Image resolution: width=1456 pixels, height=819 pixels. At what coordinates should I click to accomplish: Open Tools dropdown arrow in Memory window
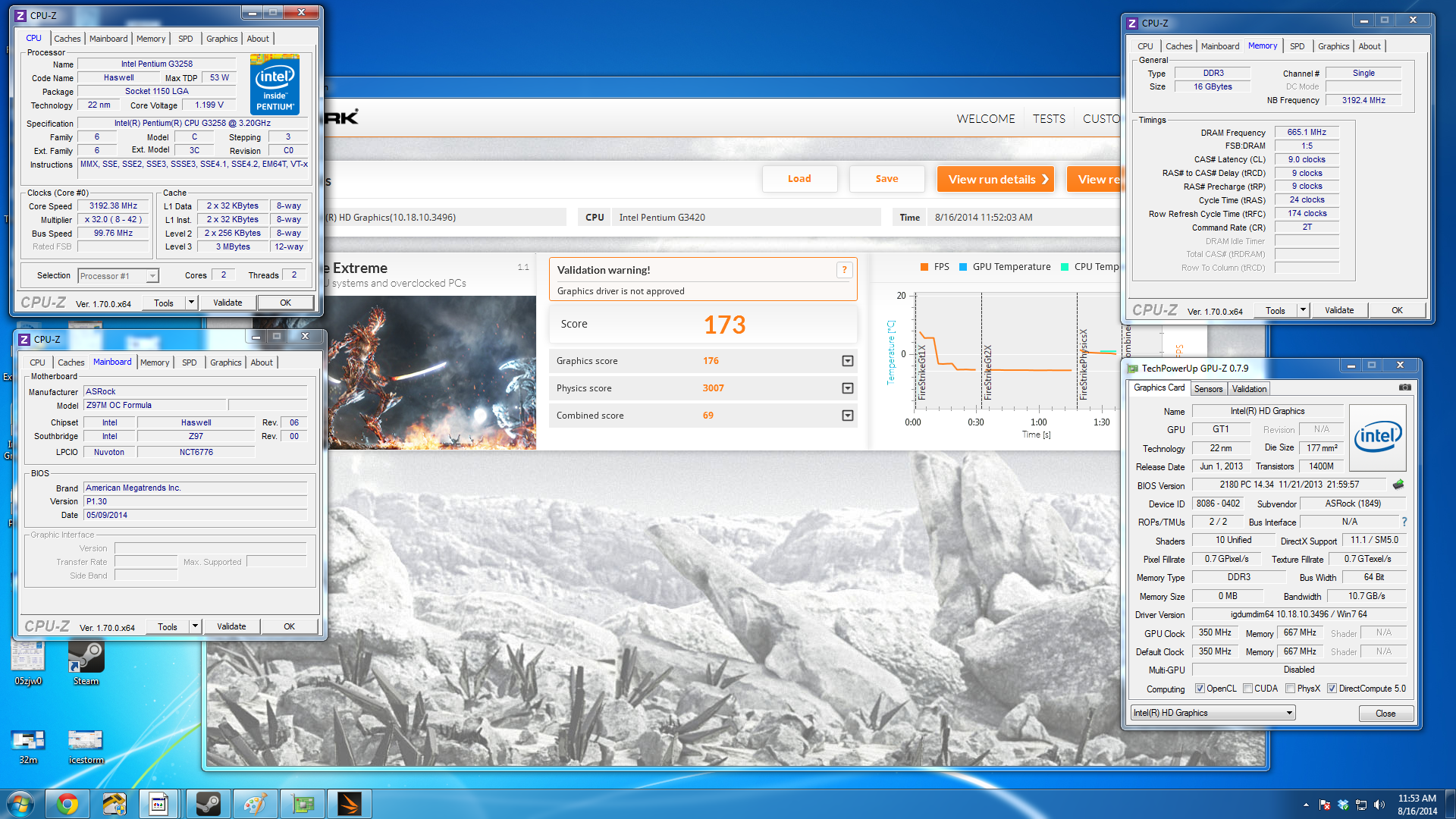pyautogui.click(x=1303, y=310)
